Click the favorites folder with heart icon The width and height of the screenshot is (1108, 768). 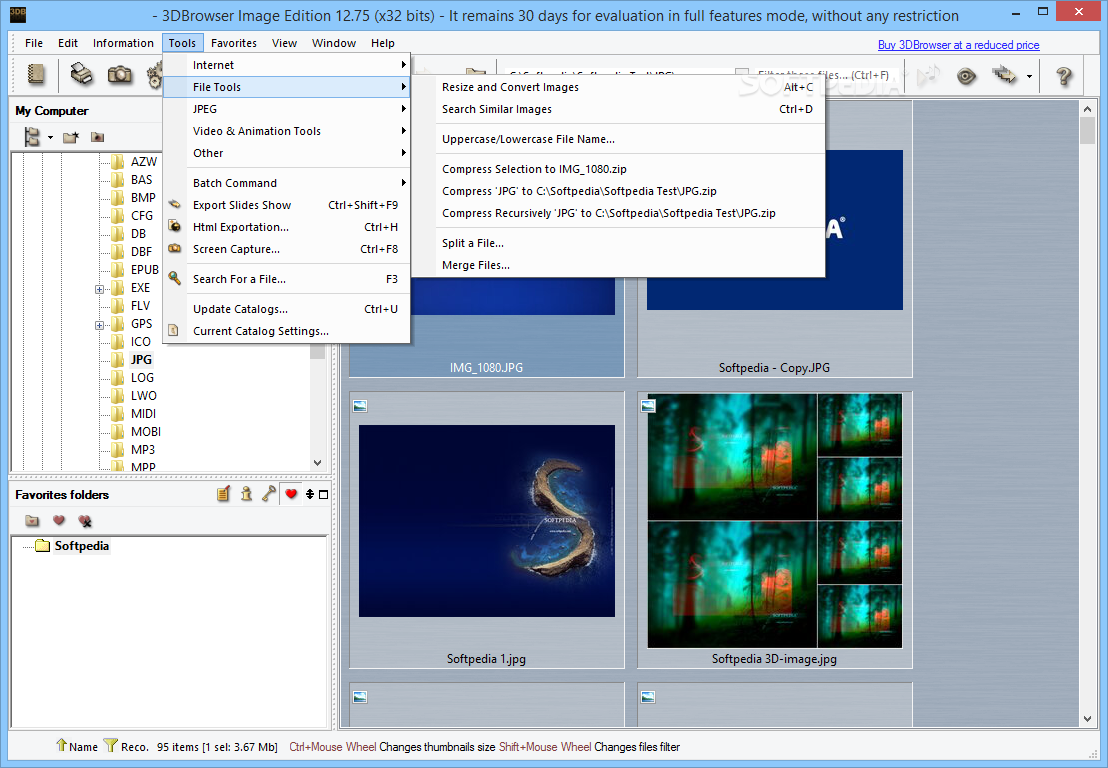coord(32,521)
